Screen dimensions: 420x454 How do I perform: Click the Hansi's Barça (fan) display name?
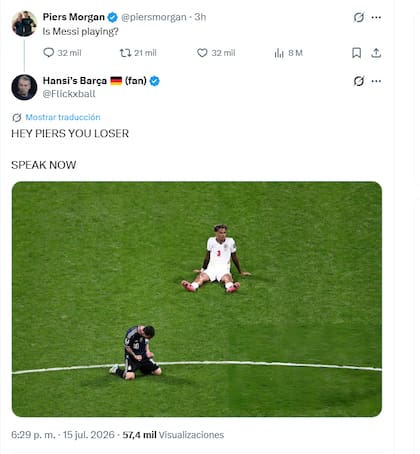(x=95, y=81)
